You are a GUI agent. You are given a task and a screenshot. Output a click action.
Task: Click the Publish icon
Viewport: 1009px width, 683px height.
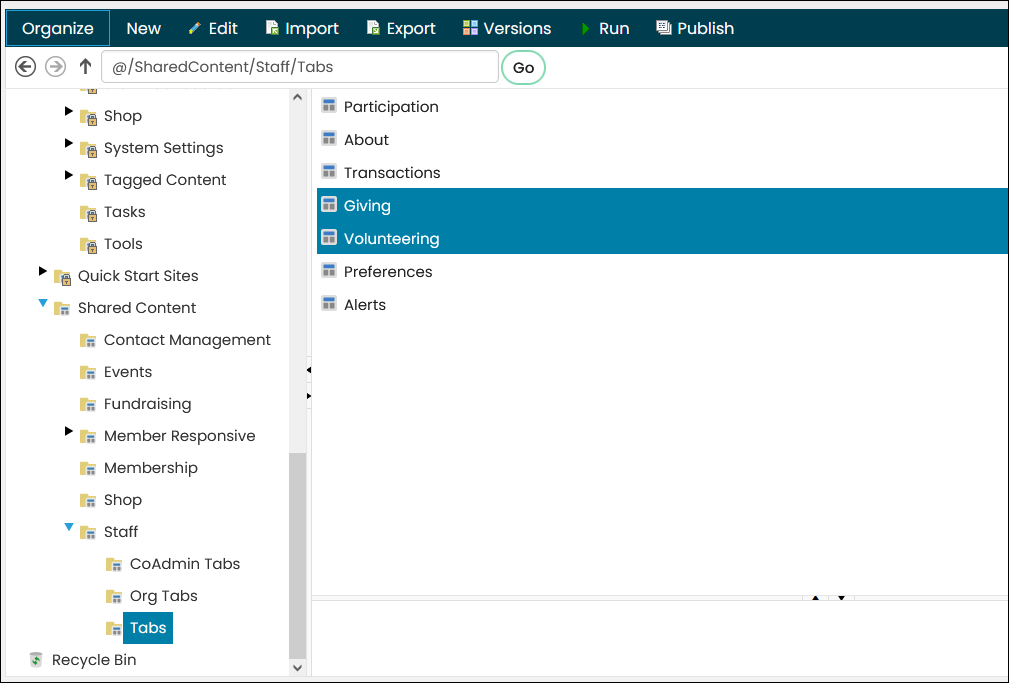[x=664, y=28]
